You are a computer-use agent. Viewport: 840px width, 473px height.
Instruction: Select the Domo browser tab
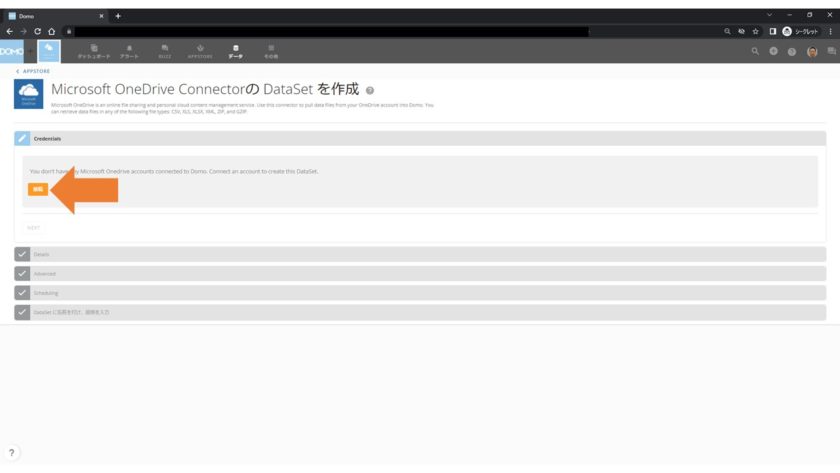click(x=56, y=16)
